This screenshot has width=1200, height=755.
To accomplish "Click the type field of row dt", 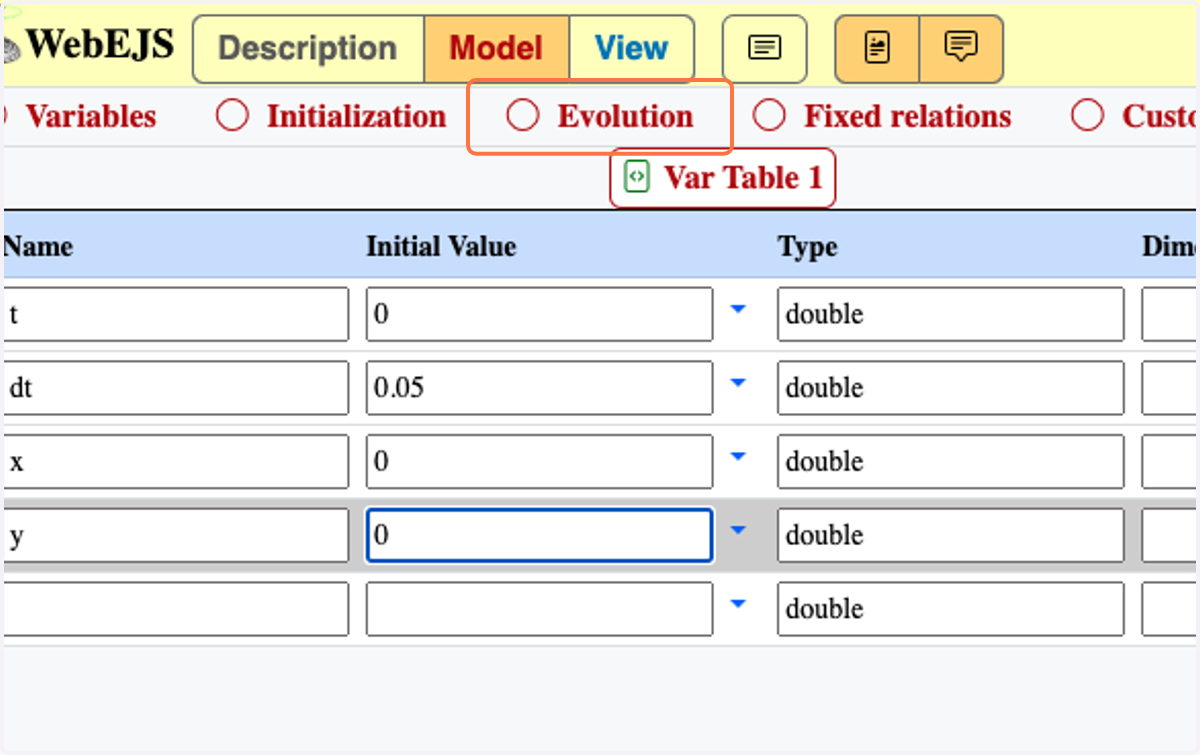I will (x=950, y=388).
